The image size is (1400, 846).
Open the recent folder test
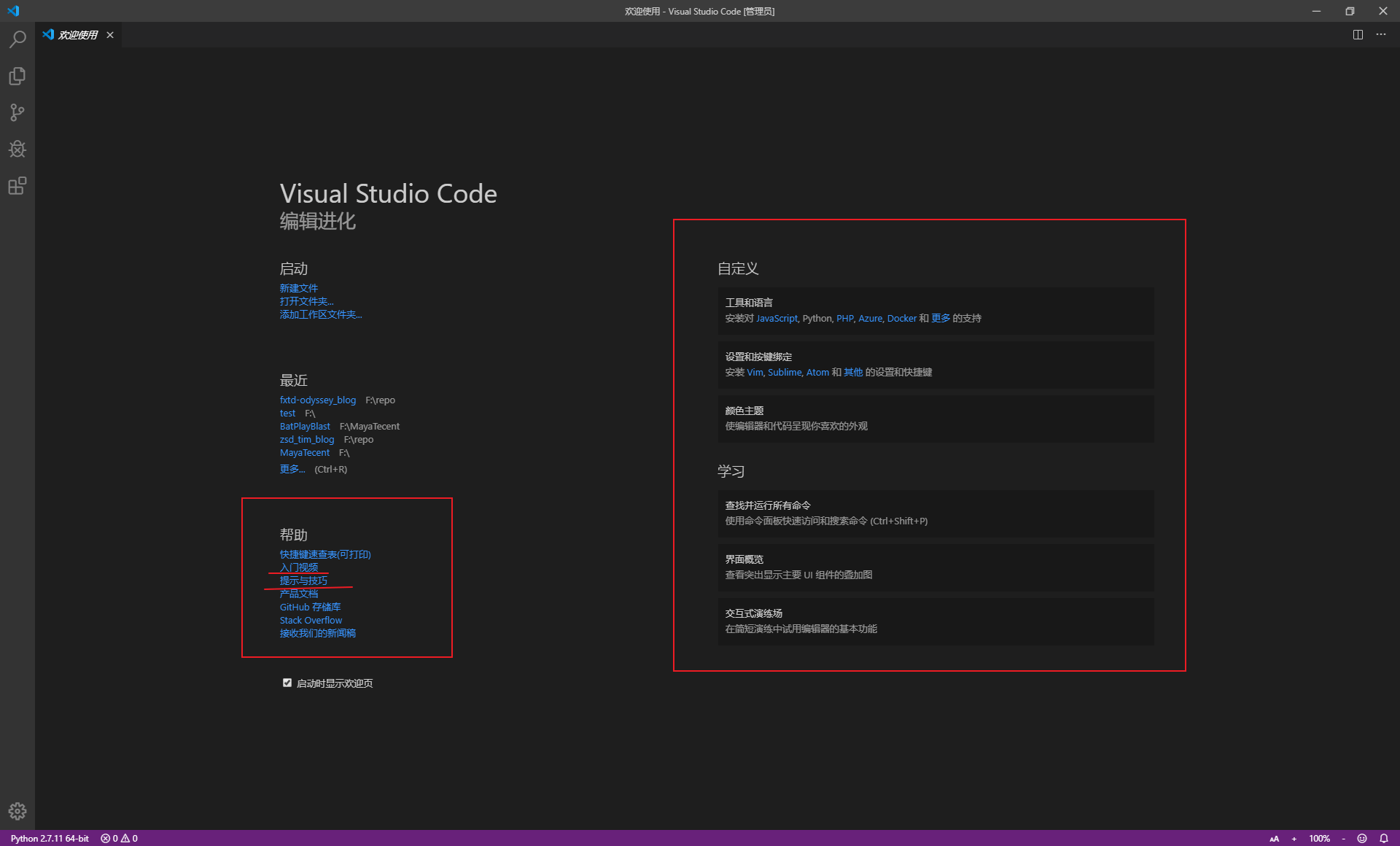[288, 413]
